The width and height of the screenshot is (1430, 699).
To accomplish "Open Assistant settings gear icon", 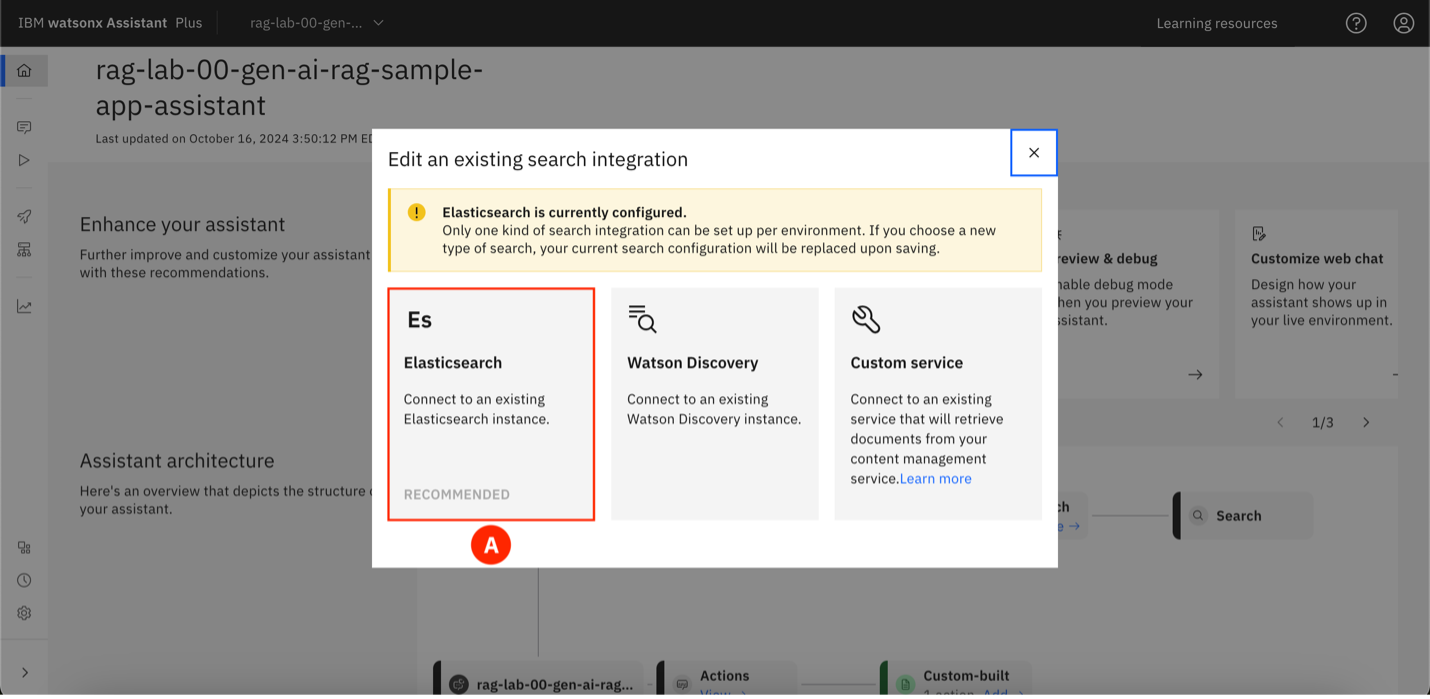I will click(24, 613).
